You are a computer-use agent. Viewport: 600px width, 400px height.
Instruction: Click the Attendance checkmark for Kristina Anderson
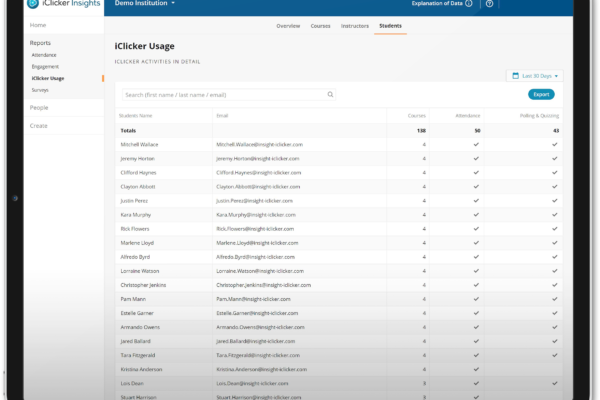click(476, 369)
